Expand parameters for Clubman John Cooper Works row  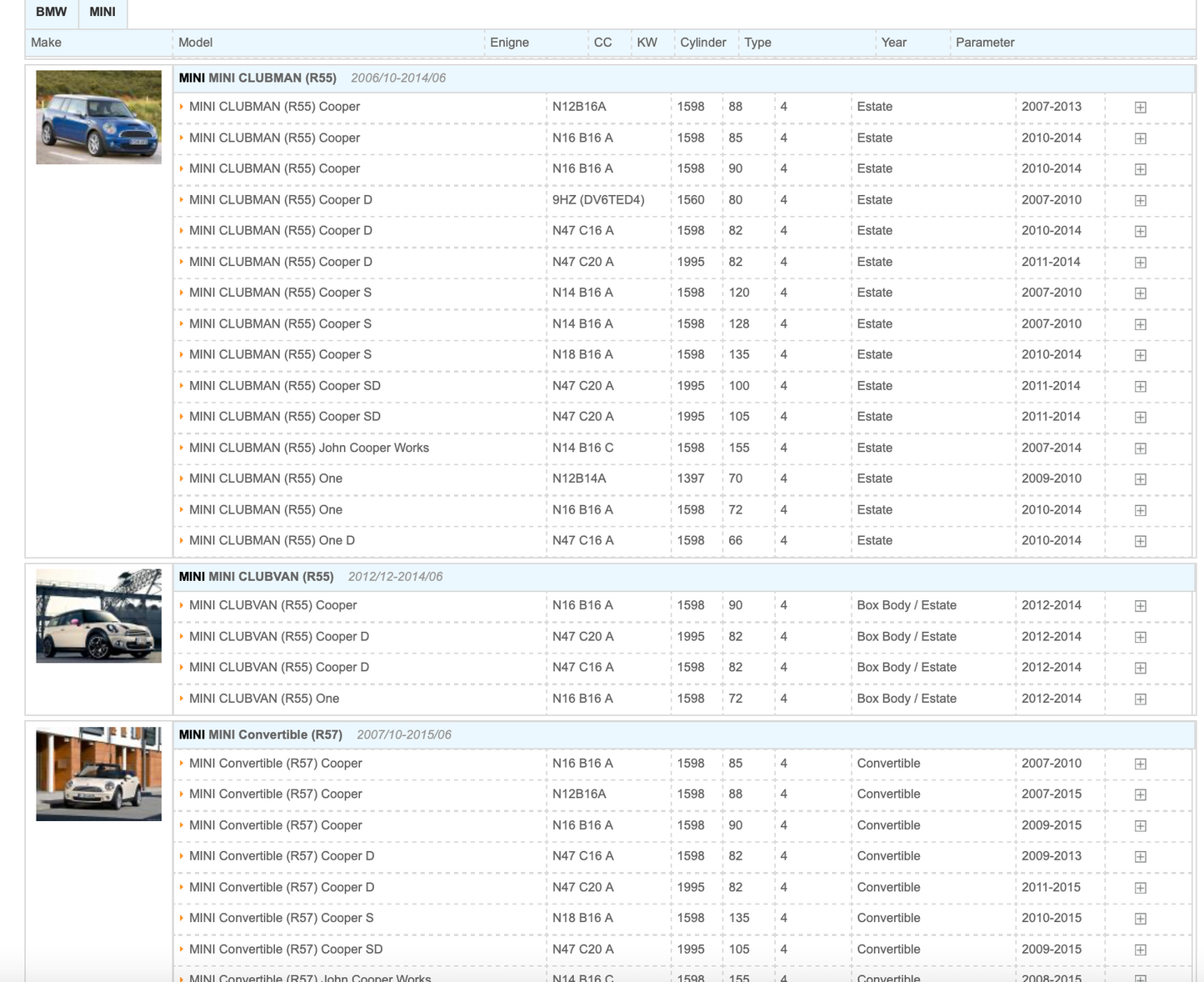click(x=1141, y=448)
